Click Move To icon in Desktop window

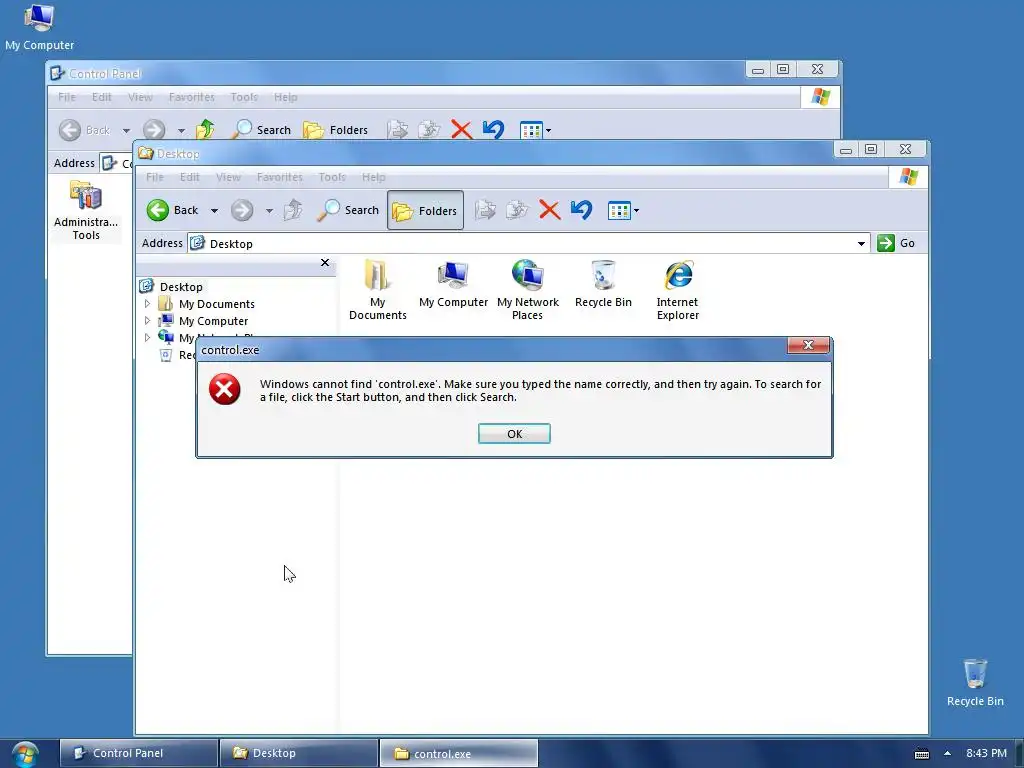point(485,210)
